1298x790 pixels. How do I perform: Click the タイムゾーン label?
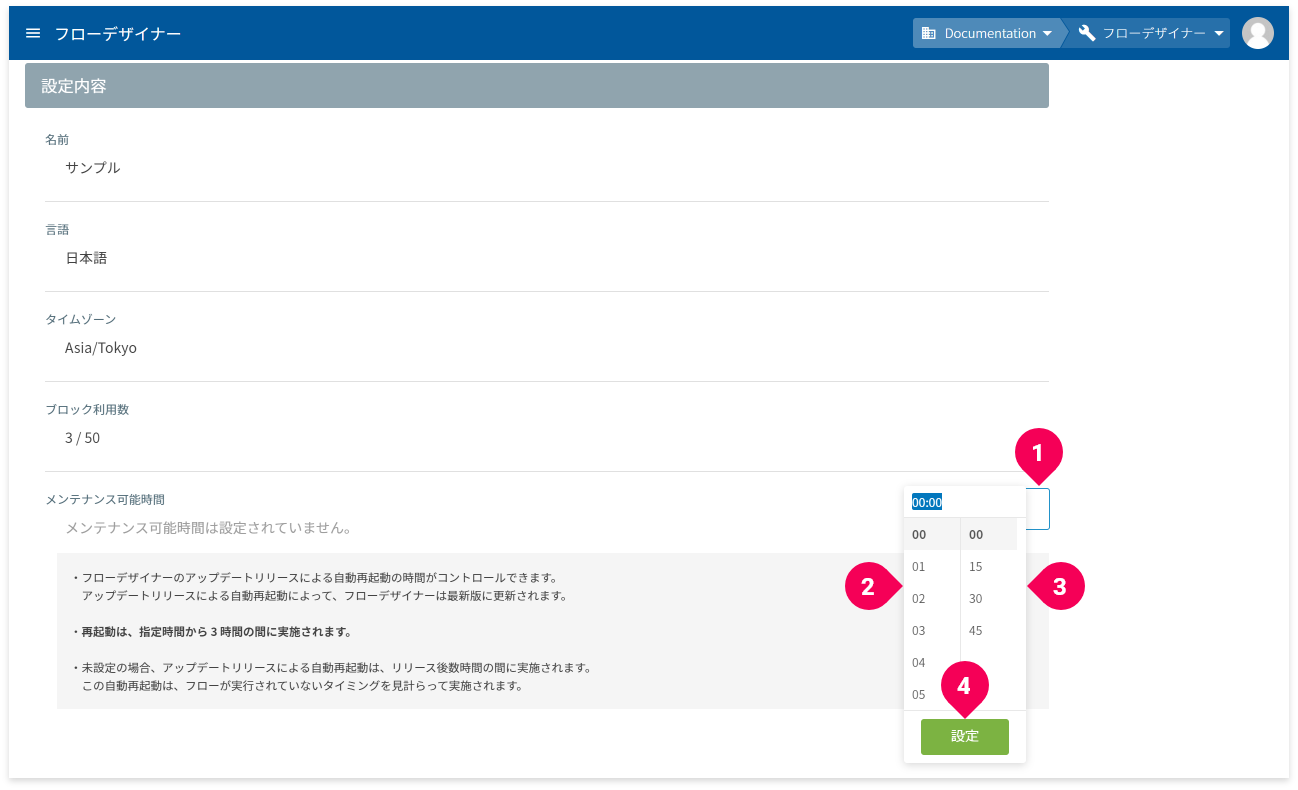pyautogui.click(x=81, y=319)
